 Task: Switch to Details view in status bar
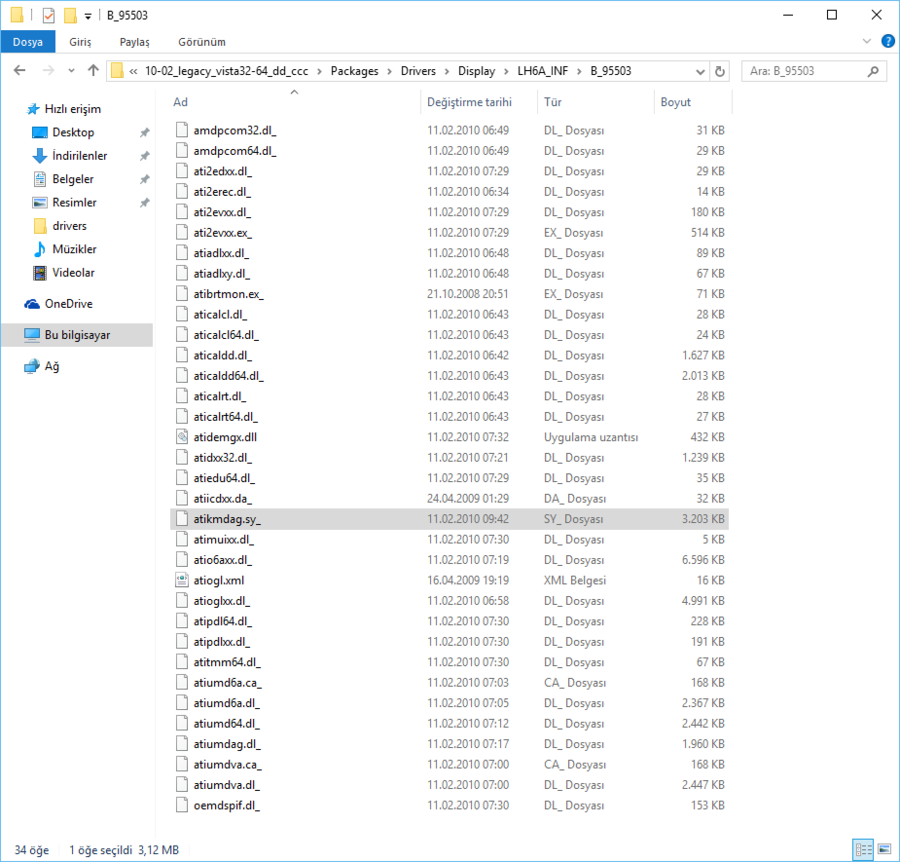click(863, 849)
